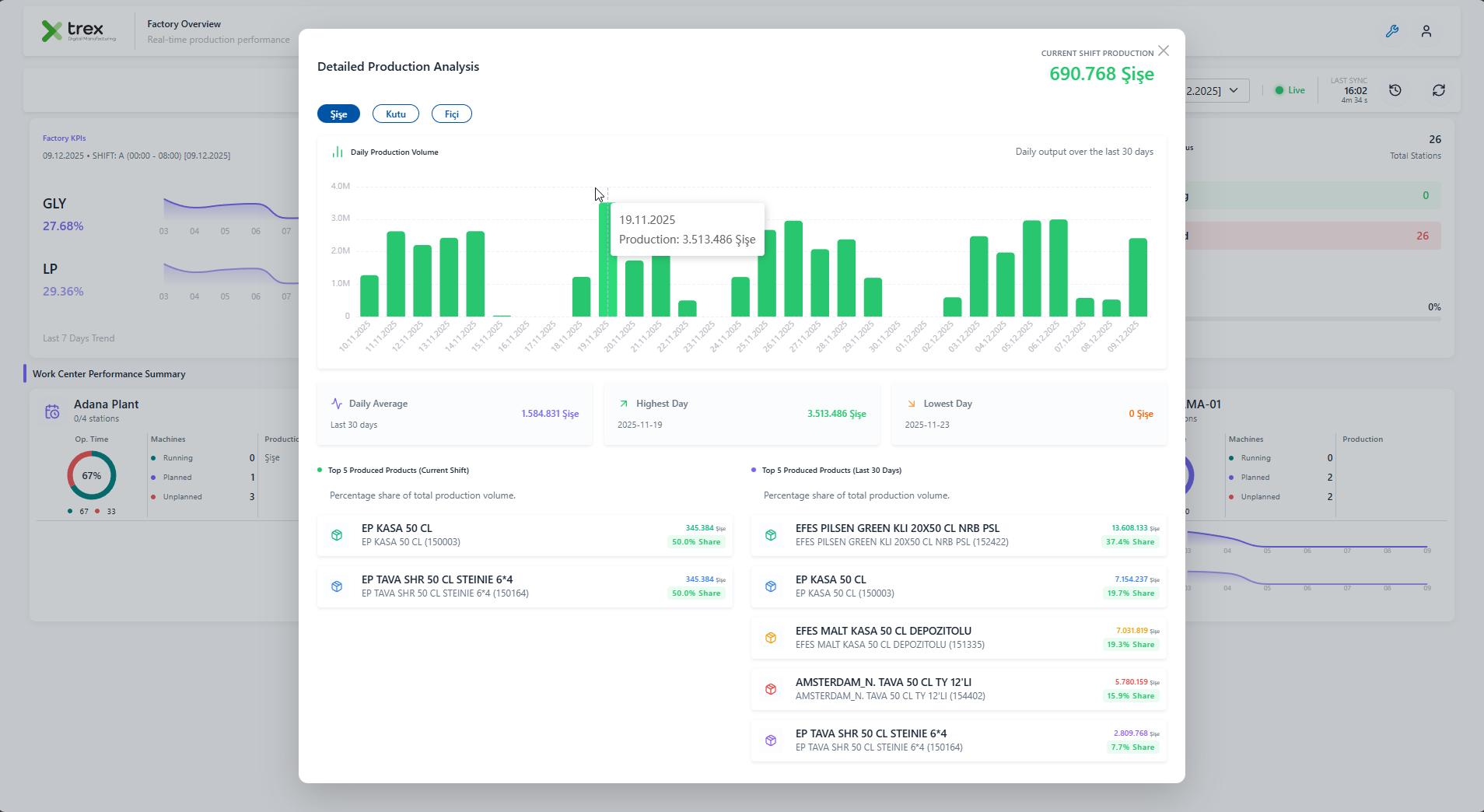Click the Adana Plant calendar icon
The image size is (1484, 812).
click(52, 411)
